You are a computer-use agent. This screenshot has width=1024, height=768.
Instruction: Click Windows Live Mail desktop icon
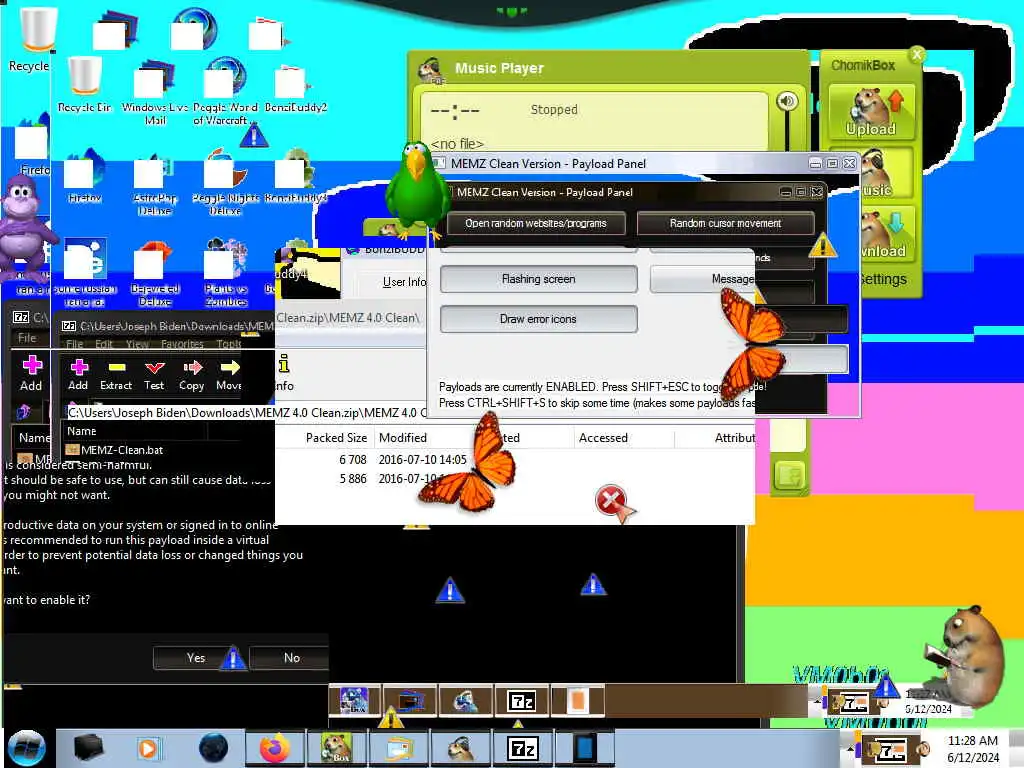click(x=154, y=92)
